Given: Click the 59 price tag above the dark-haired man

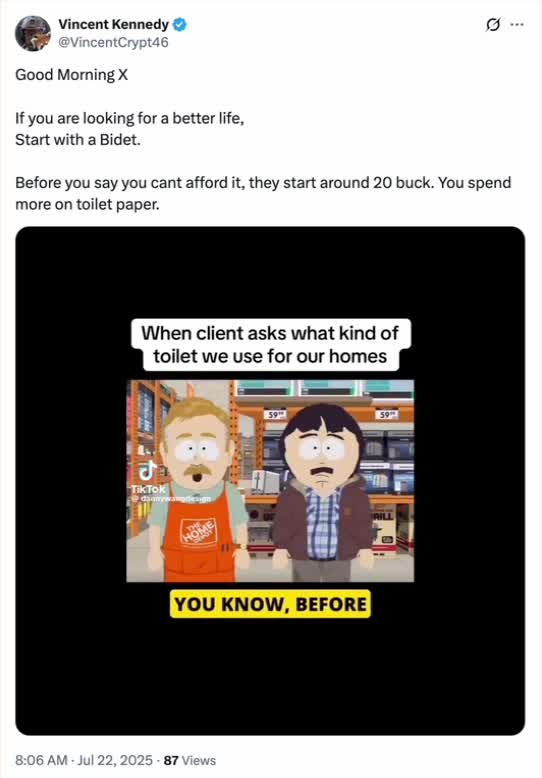Looking at the screenshot, I should click(274, 414).
